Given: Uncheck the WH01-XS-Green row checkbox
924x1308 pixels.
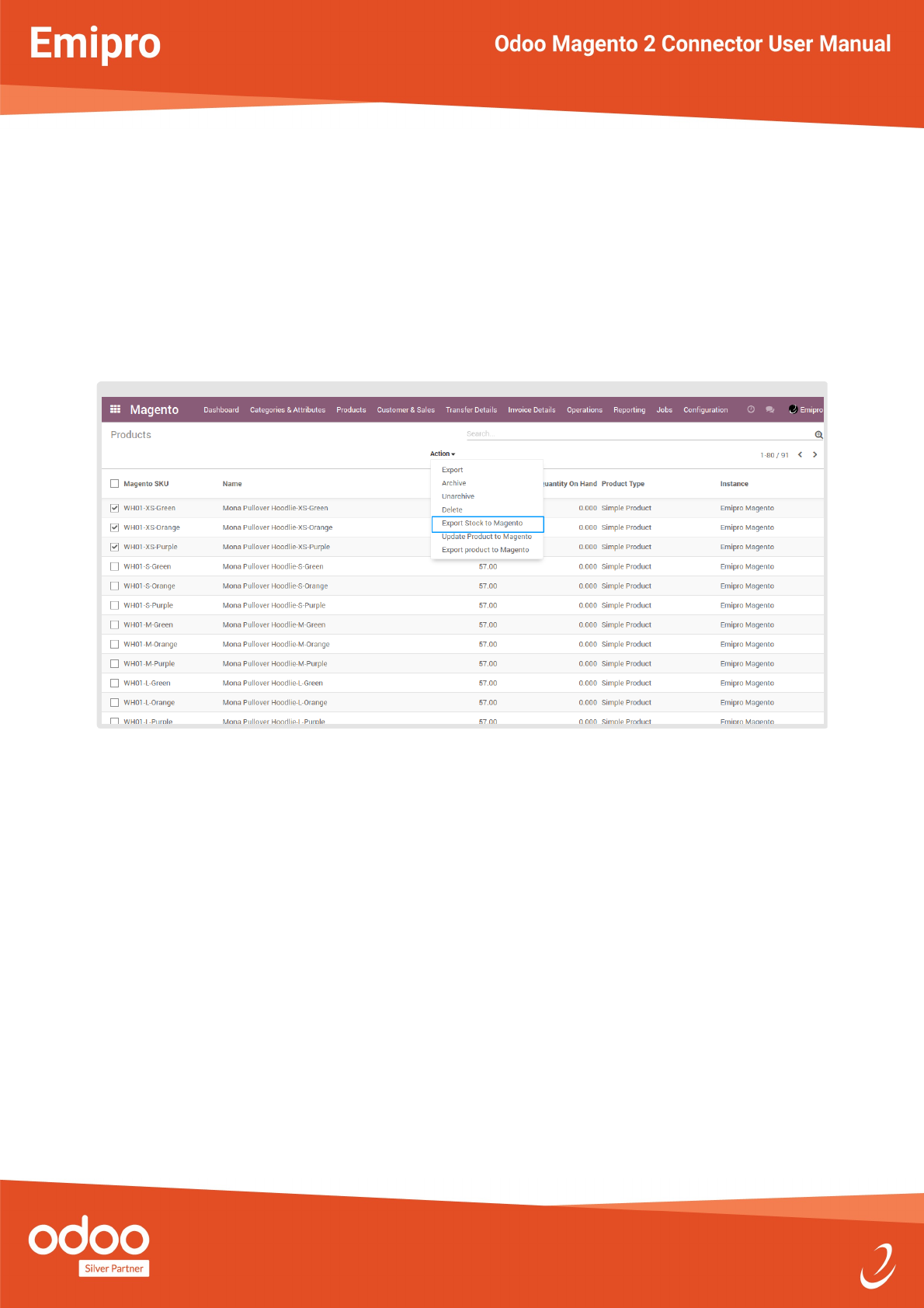Looking at the screenshot, I should pos(115,508).
